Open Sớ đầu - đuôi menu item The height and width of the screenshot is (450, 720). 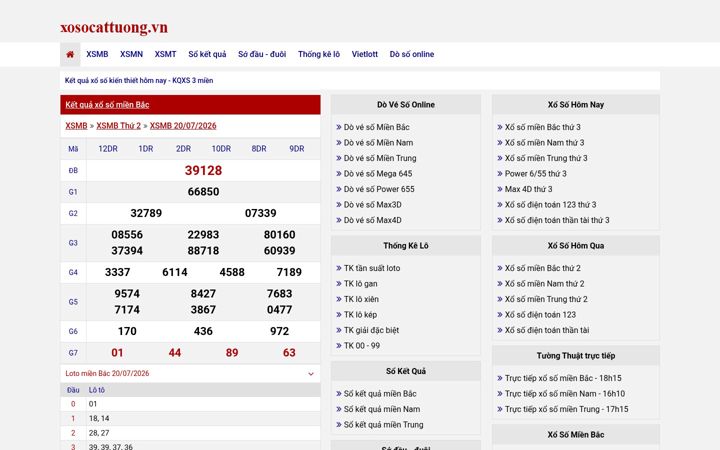pos(262,54)
